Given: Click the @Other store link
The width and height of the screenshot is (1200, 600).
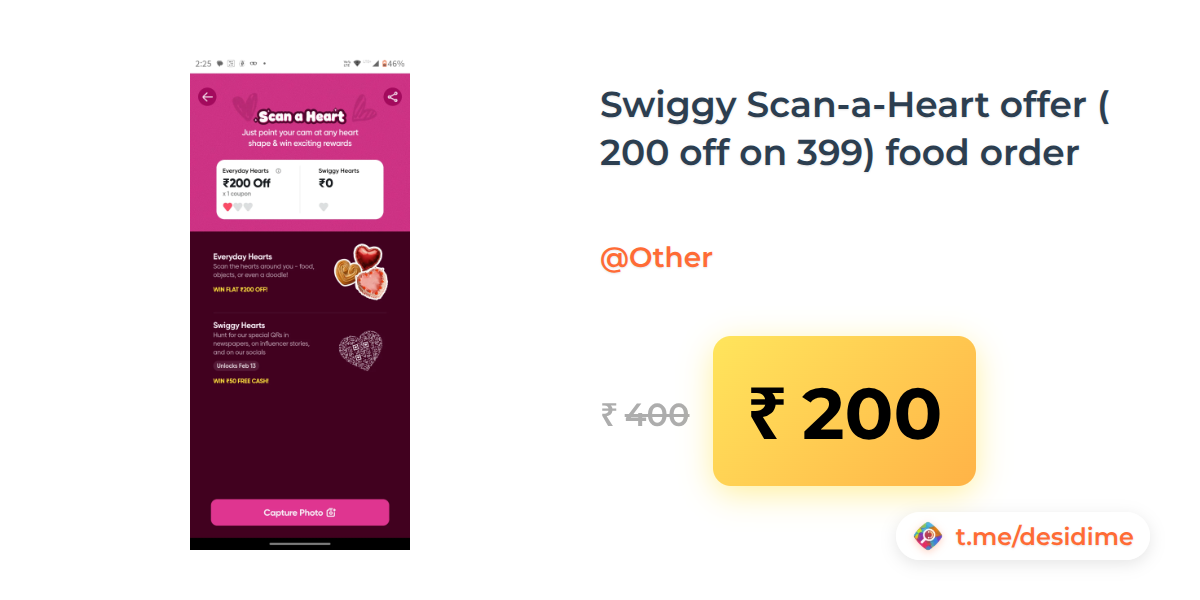Looking at the screenshot, I should coord(656,258).
